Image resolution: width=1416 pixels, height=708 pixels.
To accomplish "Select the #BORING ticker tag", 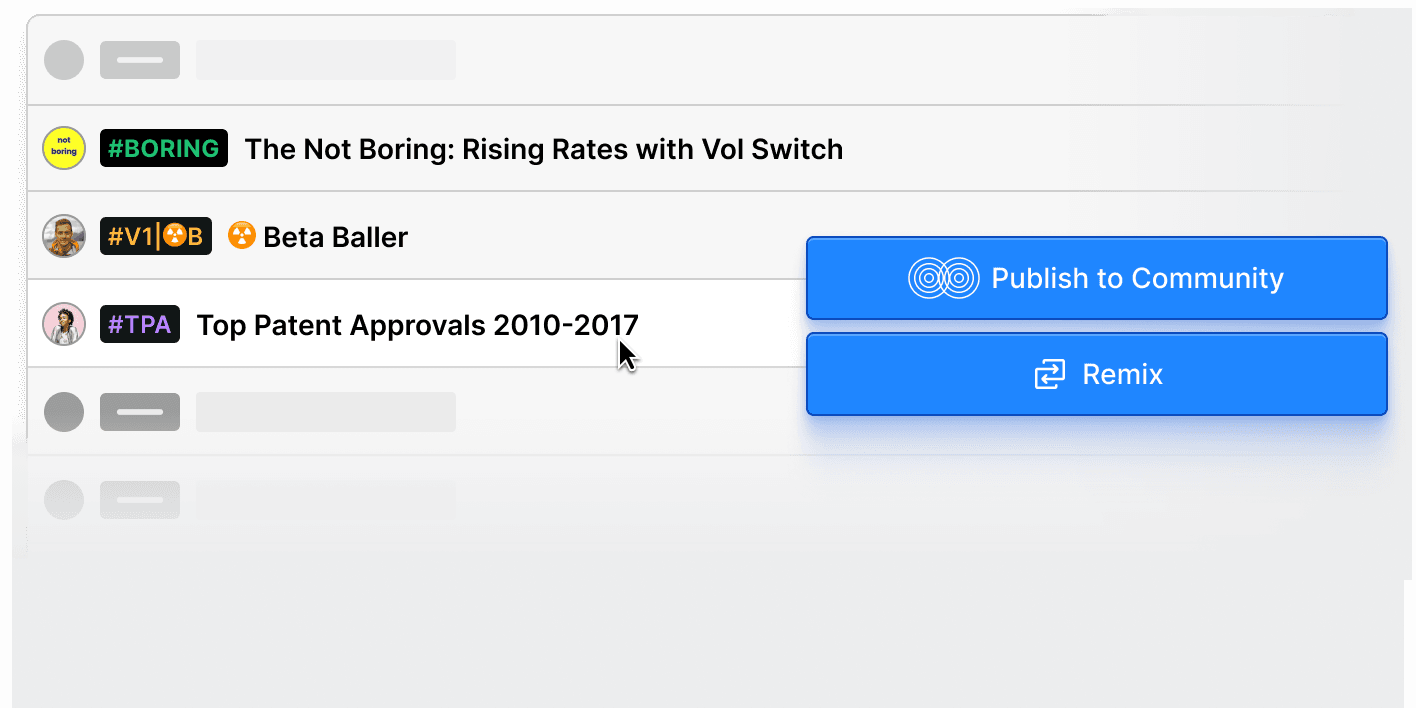I will 164,148.
